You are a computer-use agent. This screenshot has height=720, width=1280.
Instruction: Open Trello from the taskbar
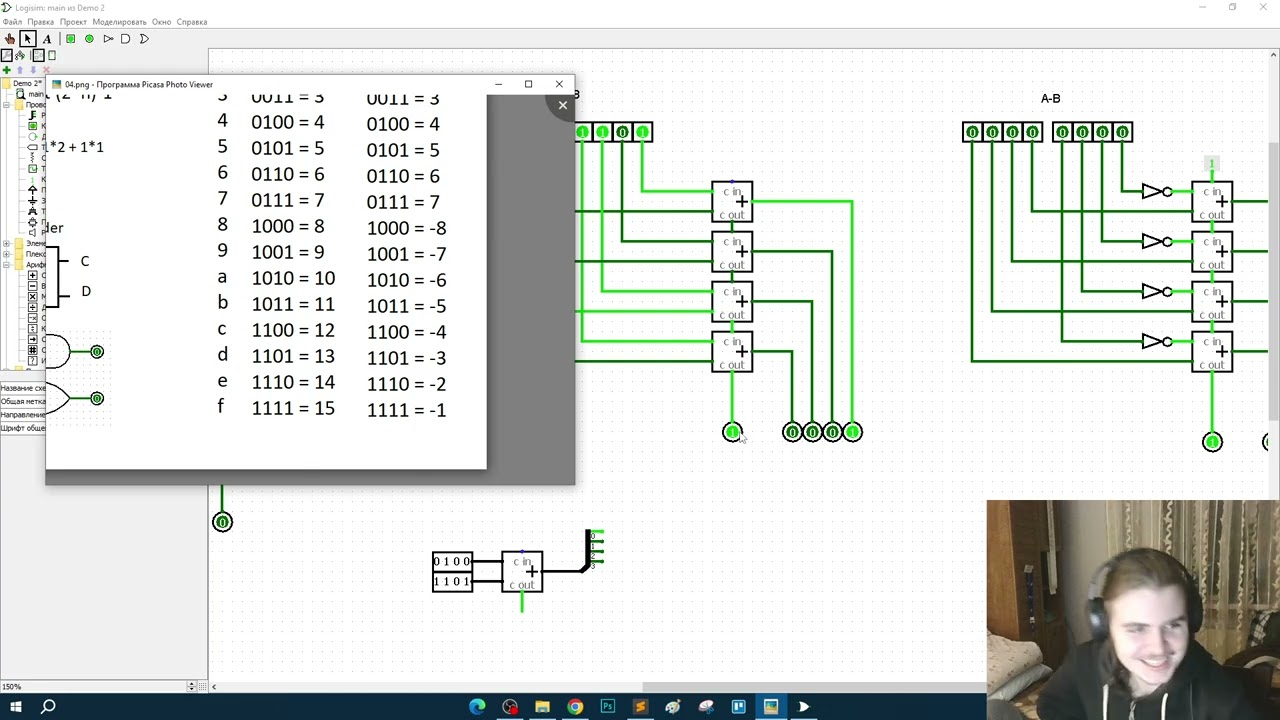(738, 707)
